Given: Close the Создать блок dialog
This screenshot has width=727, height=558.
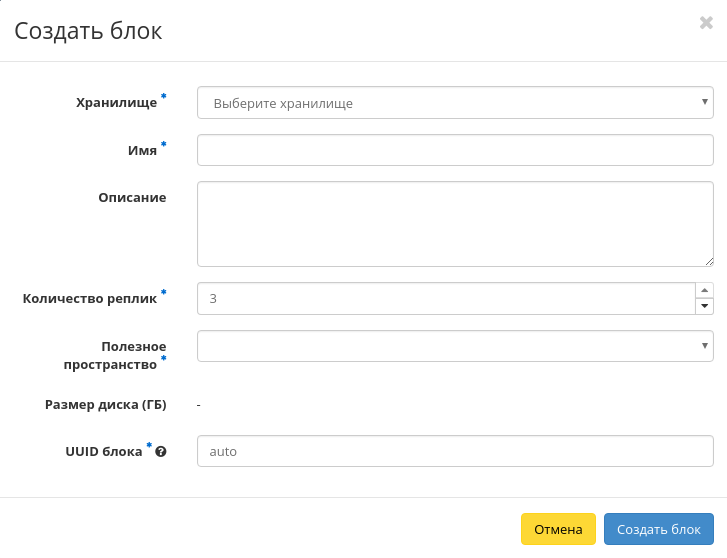Looking at the screenshot, I should coord(705,23).
